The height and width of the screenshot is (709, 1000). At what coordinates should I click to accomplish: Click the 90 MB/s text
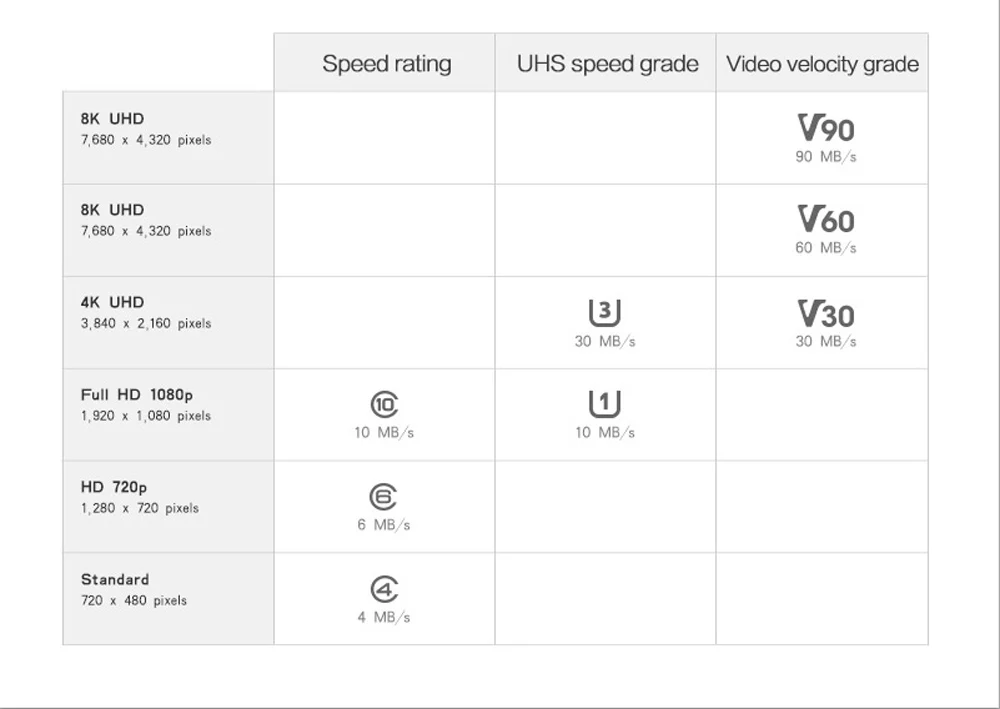coord(825,157)
